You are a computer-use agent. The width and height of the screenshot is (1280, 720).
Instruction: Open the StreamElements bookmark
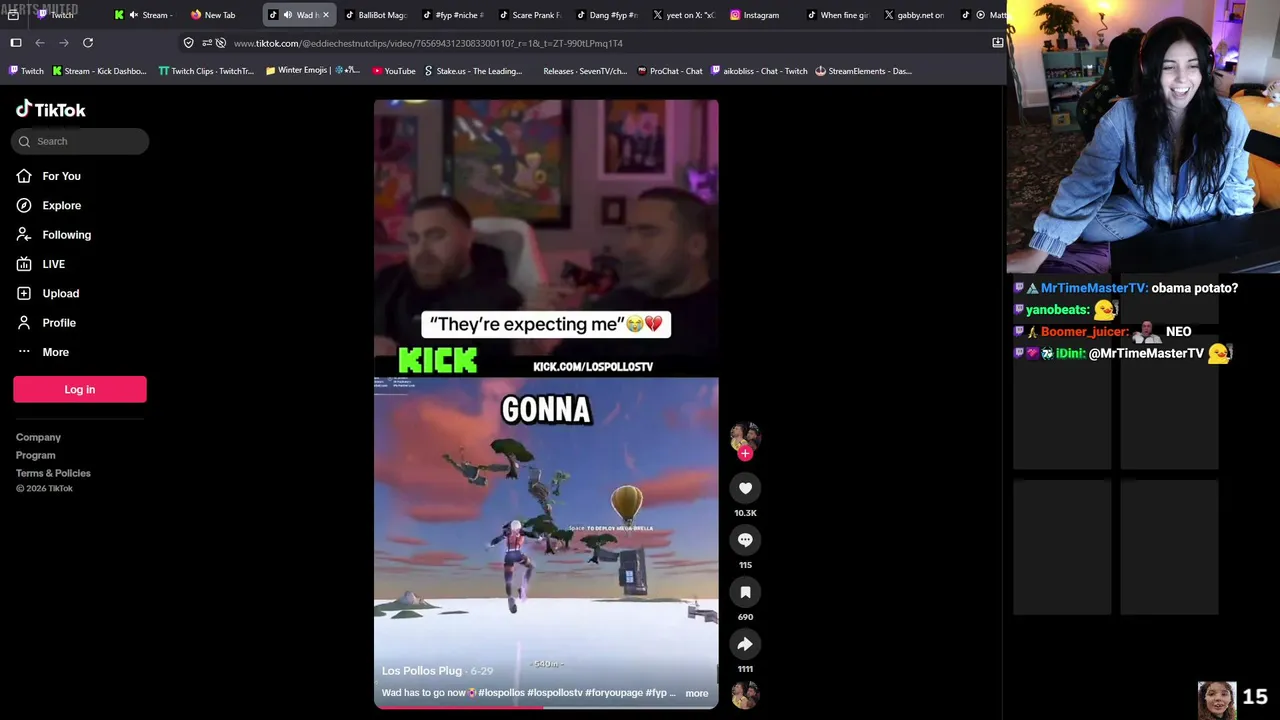coord(864,71)
